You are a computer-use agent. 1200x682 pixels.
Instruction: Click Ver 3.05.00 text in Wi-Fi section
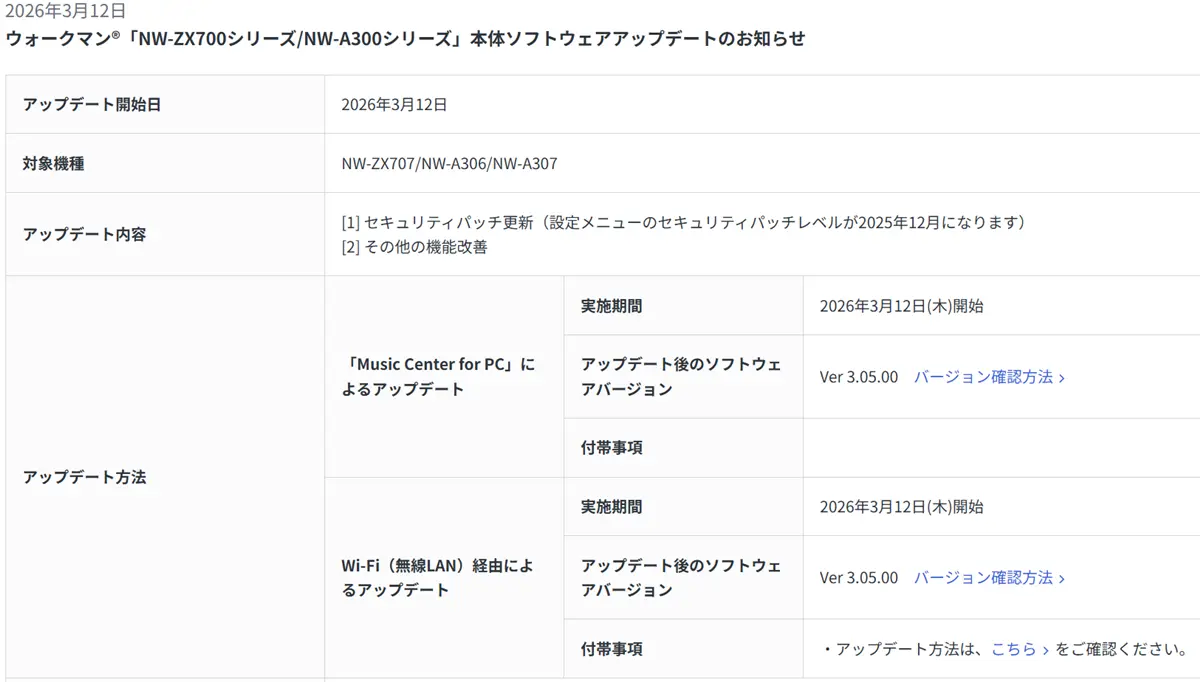coord(859,578)
